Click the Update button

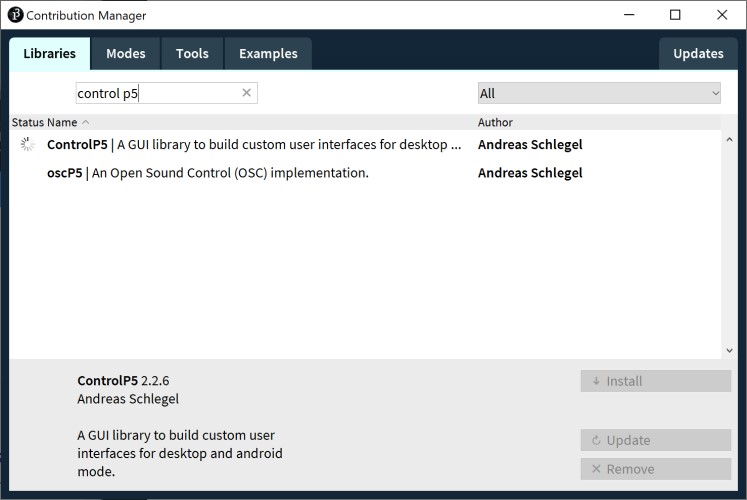(655, 440)
